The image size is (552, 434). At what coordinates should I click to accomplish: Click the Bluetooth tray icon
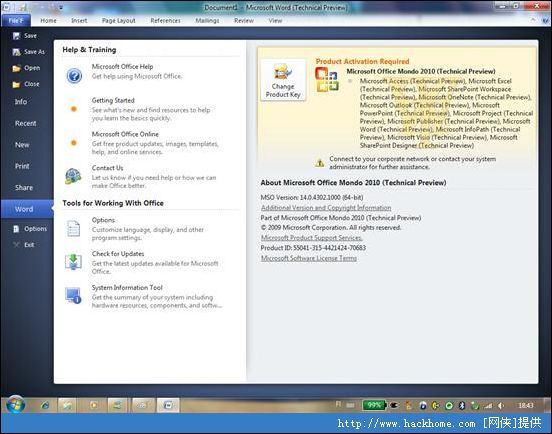tap(462, 405)
